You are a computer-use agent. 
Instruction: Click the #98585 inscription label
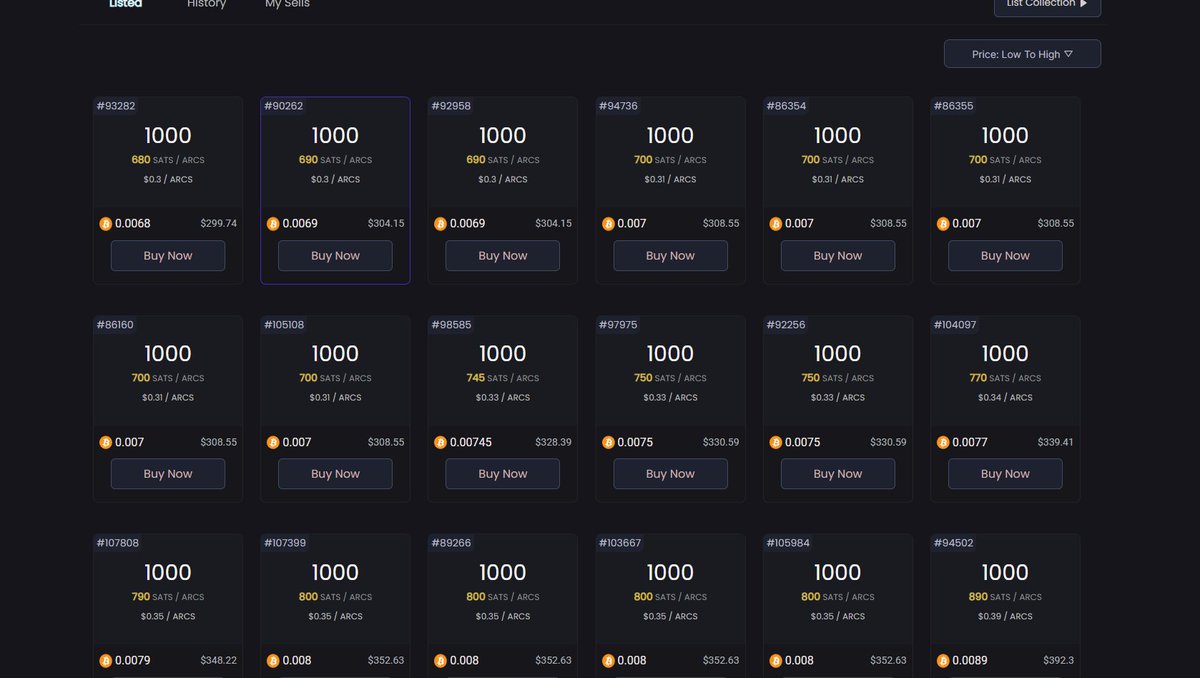click(451, 325)
